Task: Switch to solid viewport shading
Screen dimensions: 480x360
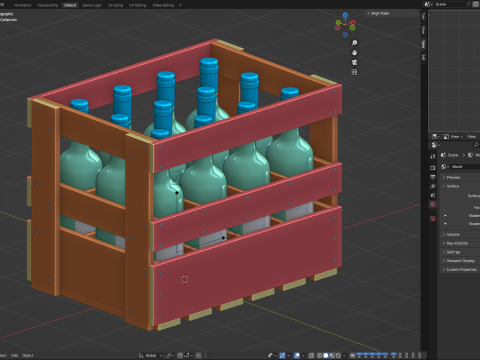Action: [326, 355]
